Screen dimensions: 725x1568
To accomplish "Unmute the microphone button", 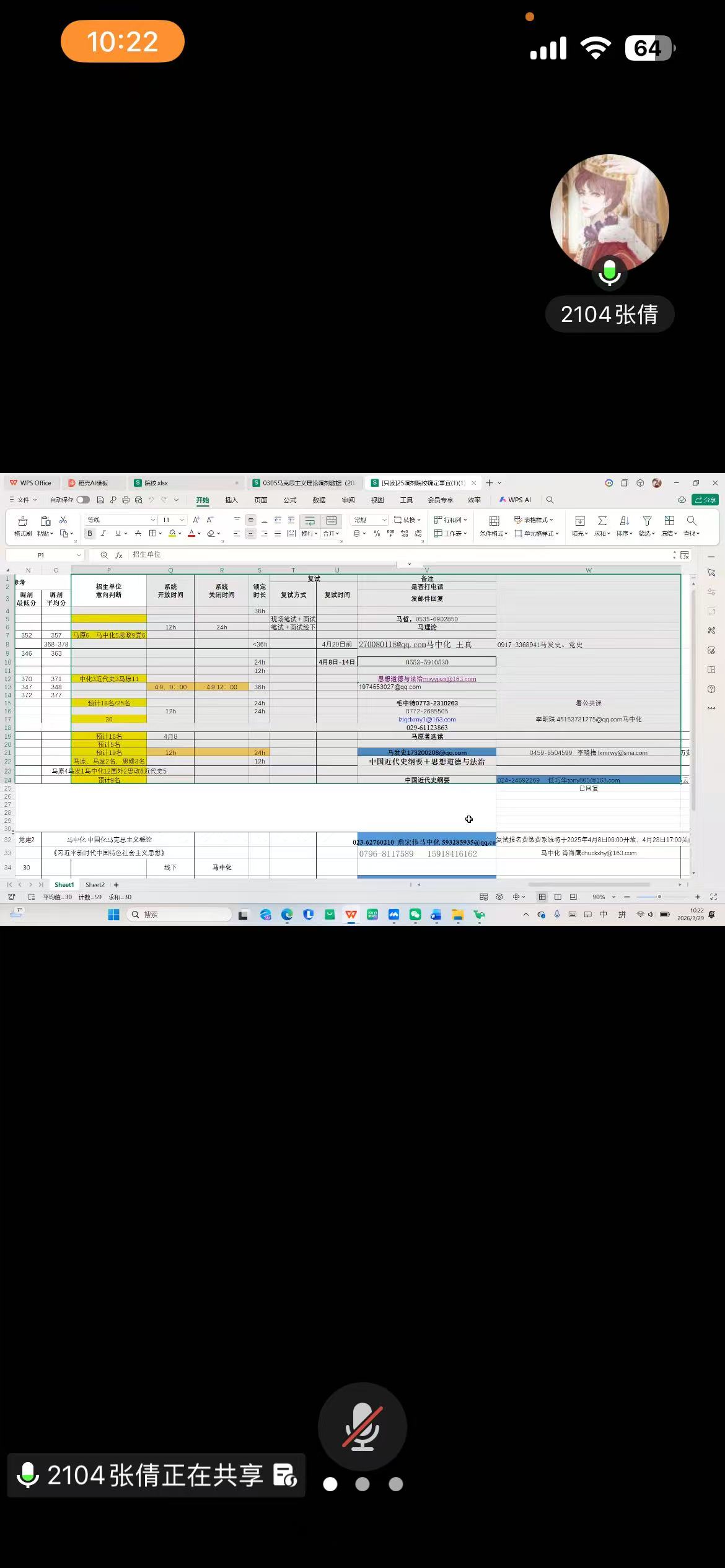I will tap(362, 1426).
